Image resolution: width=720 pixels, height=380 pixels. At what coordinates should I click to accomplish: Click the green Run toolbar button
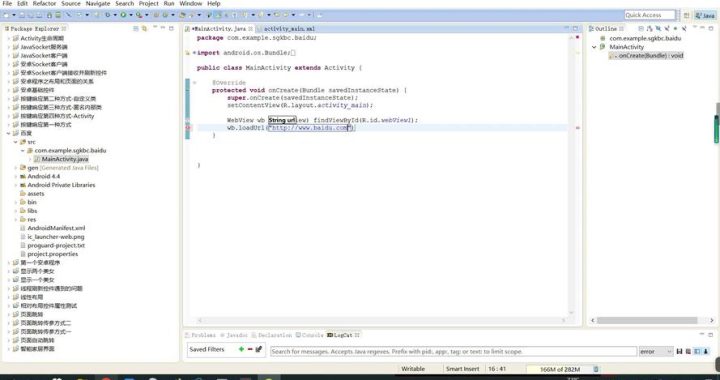(123, 15)
